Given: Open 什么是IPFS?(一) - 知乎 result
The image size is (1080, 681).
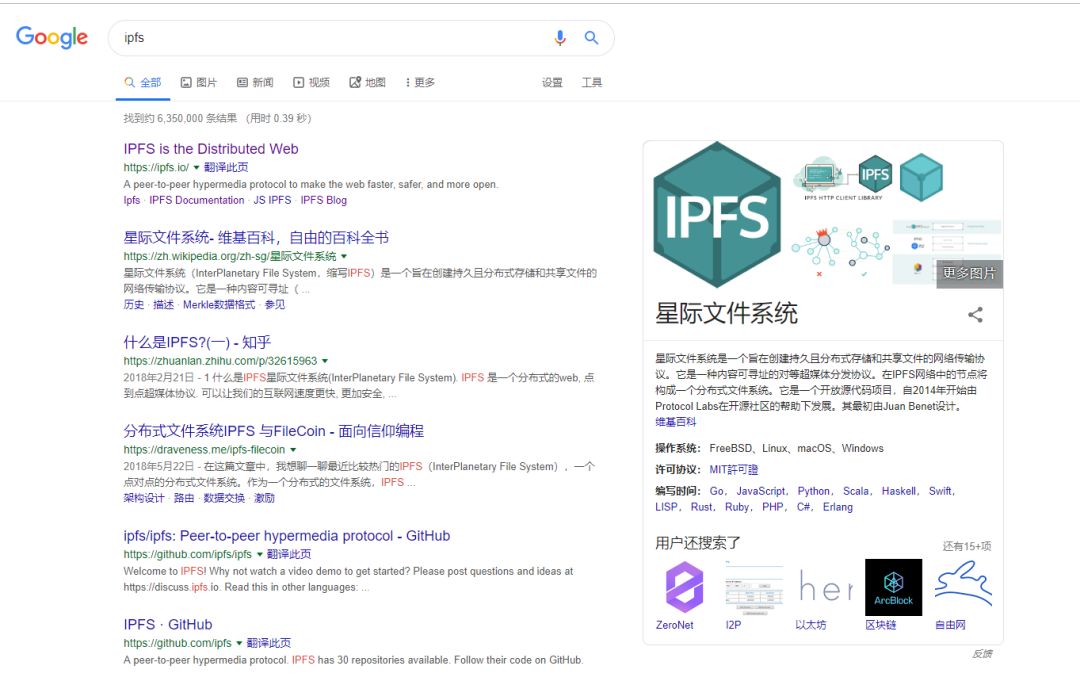Looking at the screenshot, I should click(x=197, y=342).
